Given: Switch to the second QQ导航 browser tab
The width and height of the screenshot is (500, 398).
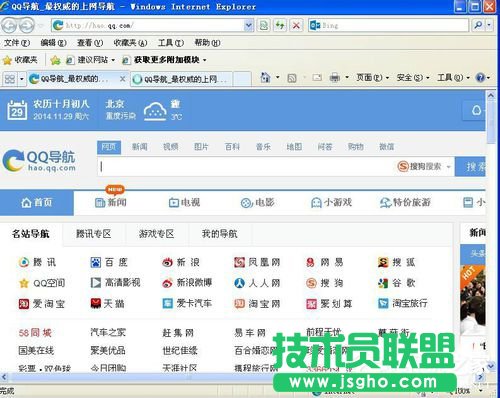Looking at the screenshot, I should pyautogui.click(x=181, y=79).
